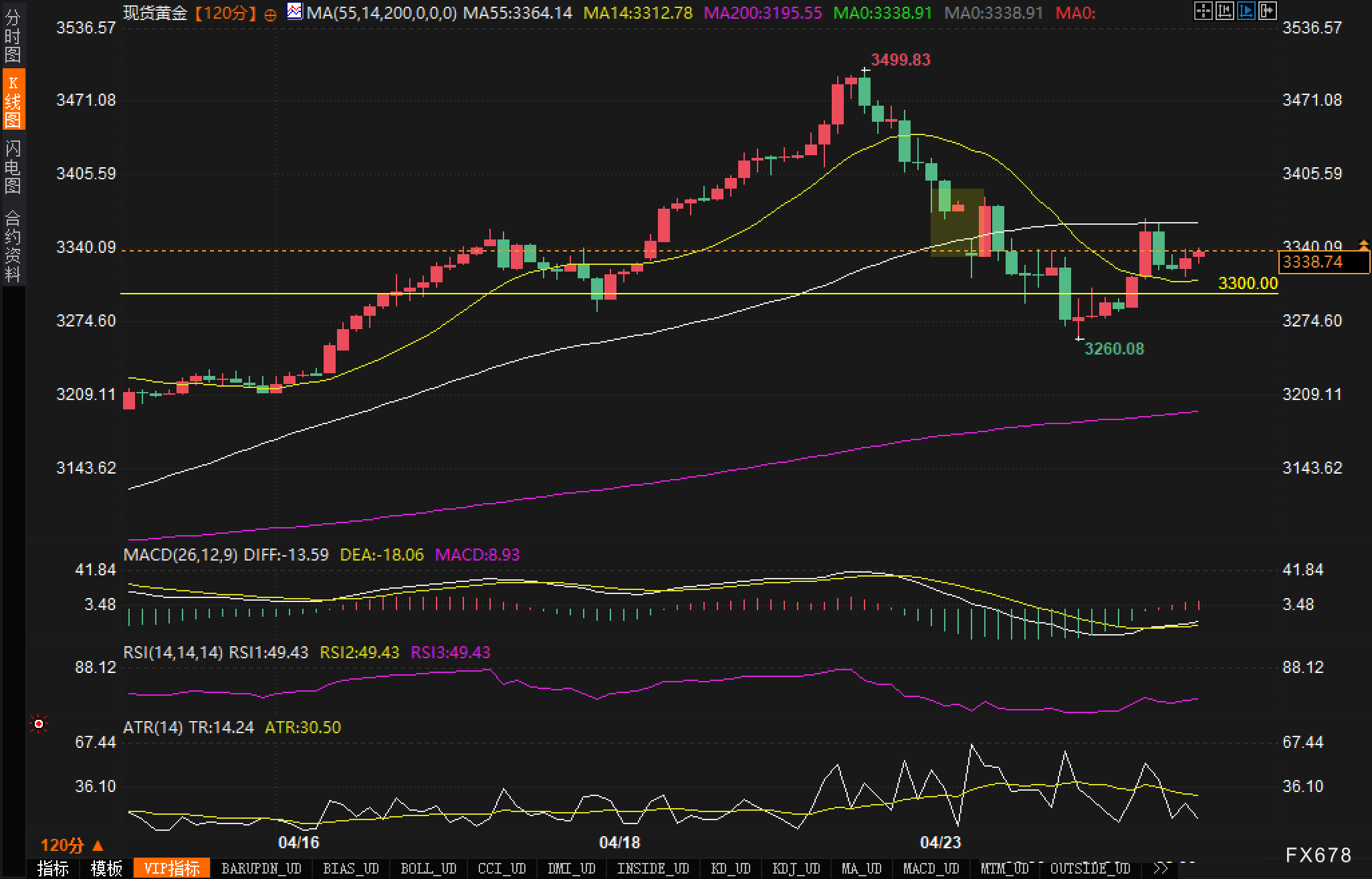This screenshot has height=879, width=1372.
Task: Click the current price tag 3338.74
Action: [x=1323, y=262]
